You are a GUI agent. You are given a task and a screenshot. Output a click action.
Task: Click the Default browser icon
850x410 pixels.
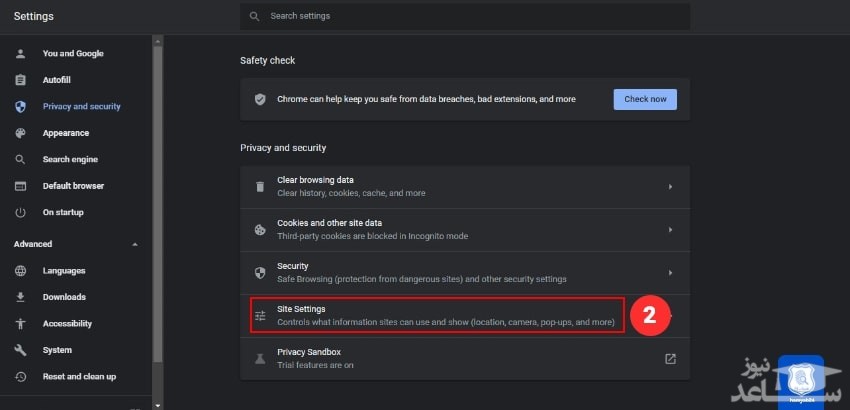(x=20, y=186)
